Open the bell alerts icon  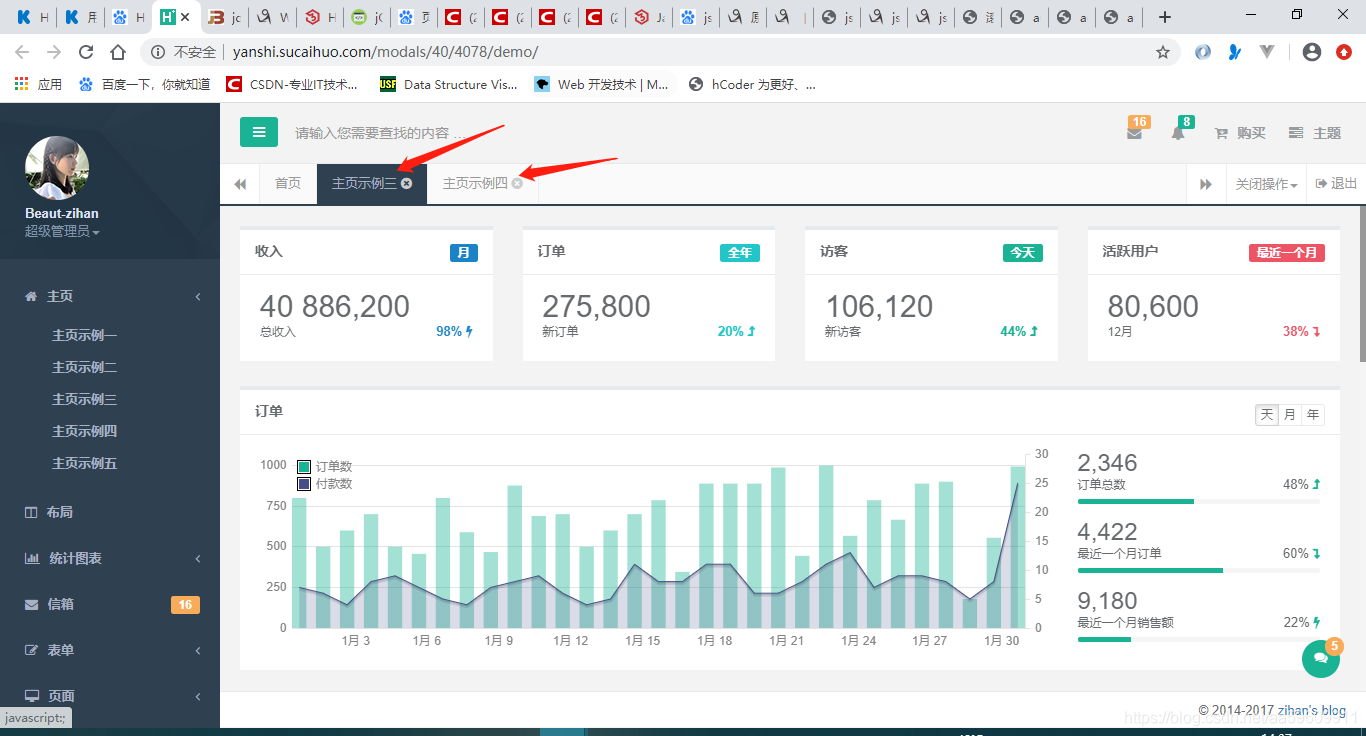[x=1178, y=133]
